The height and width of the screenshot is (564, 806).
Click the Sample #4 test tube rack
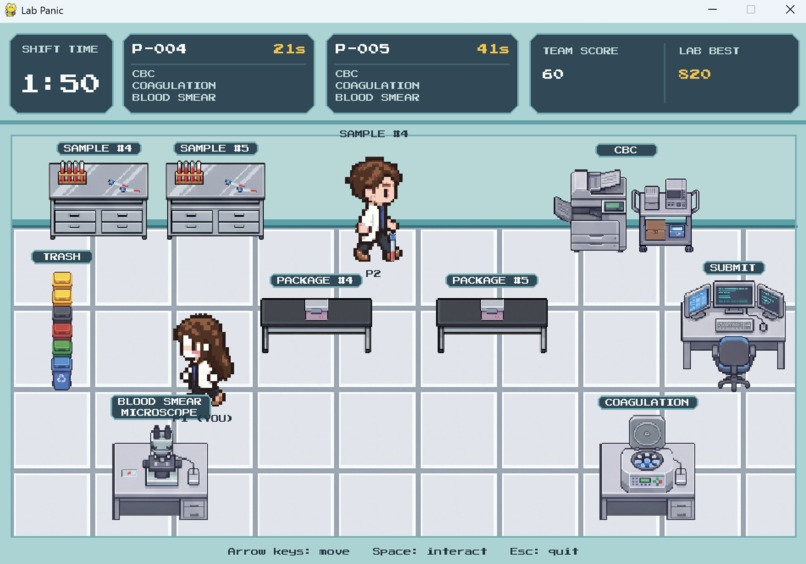click(x=72, y=172)
